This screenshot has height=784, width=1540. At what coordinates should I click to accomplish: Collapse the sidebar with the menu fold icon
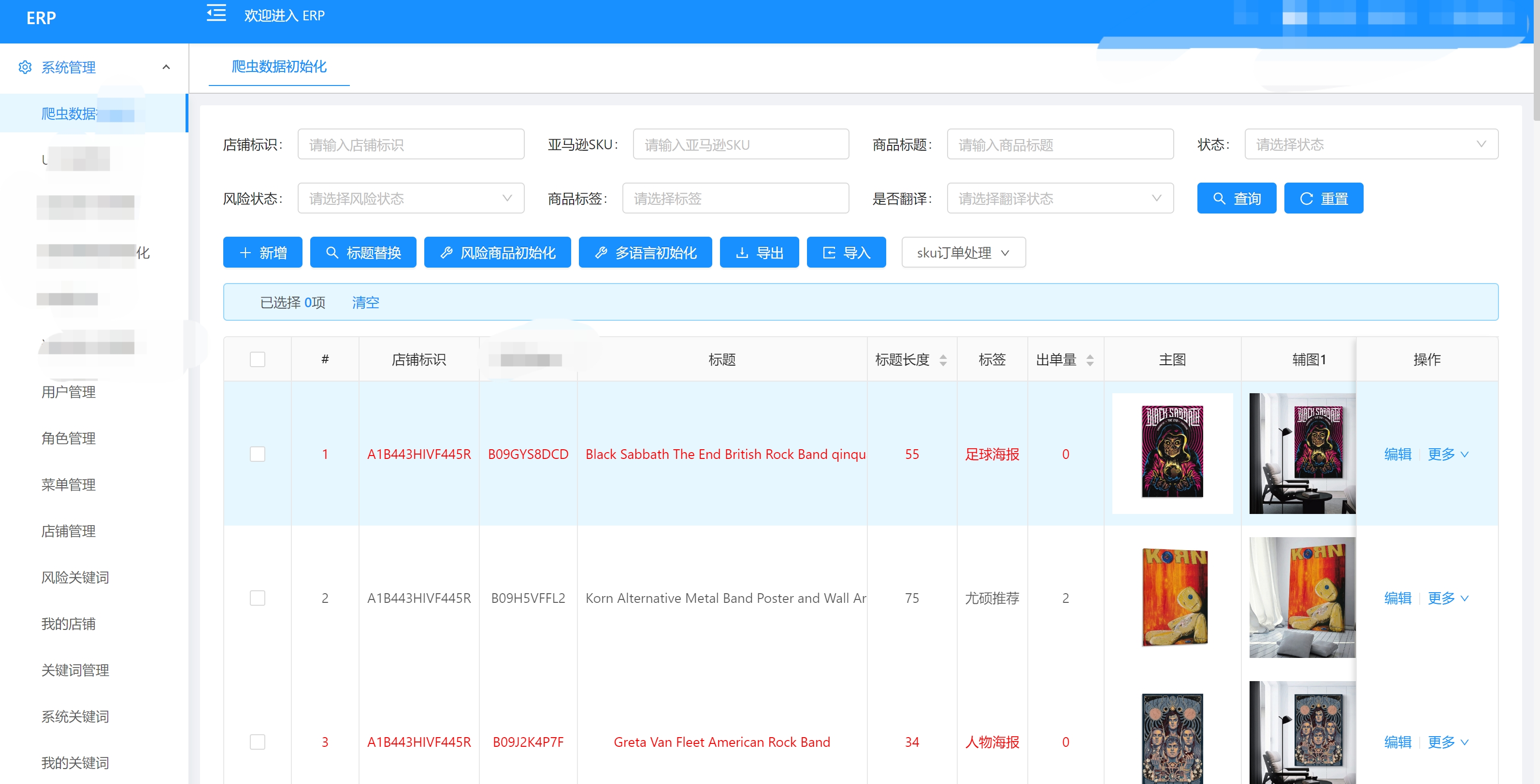click(x=216, y=13)
